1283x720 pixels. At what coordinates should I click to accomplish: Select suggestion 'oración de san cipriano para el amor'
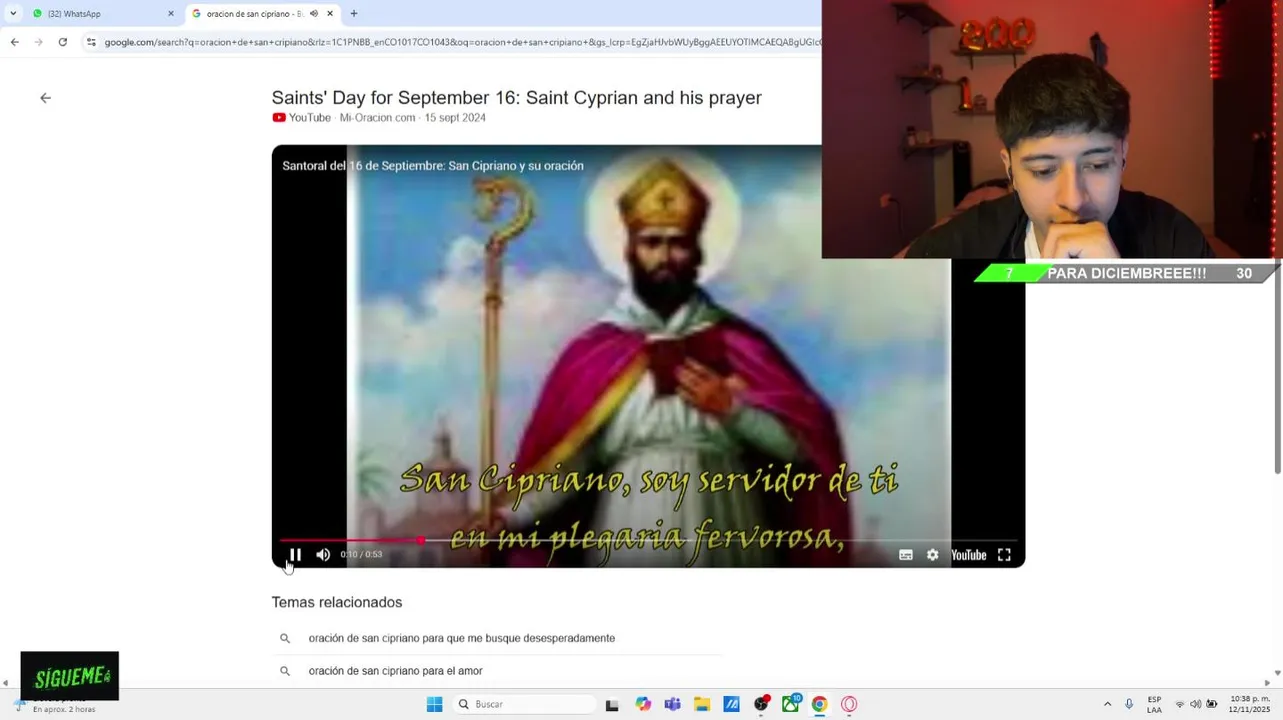tap(396, 671)
